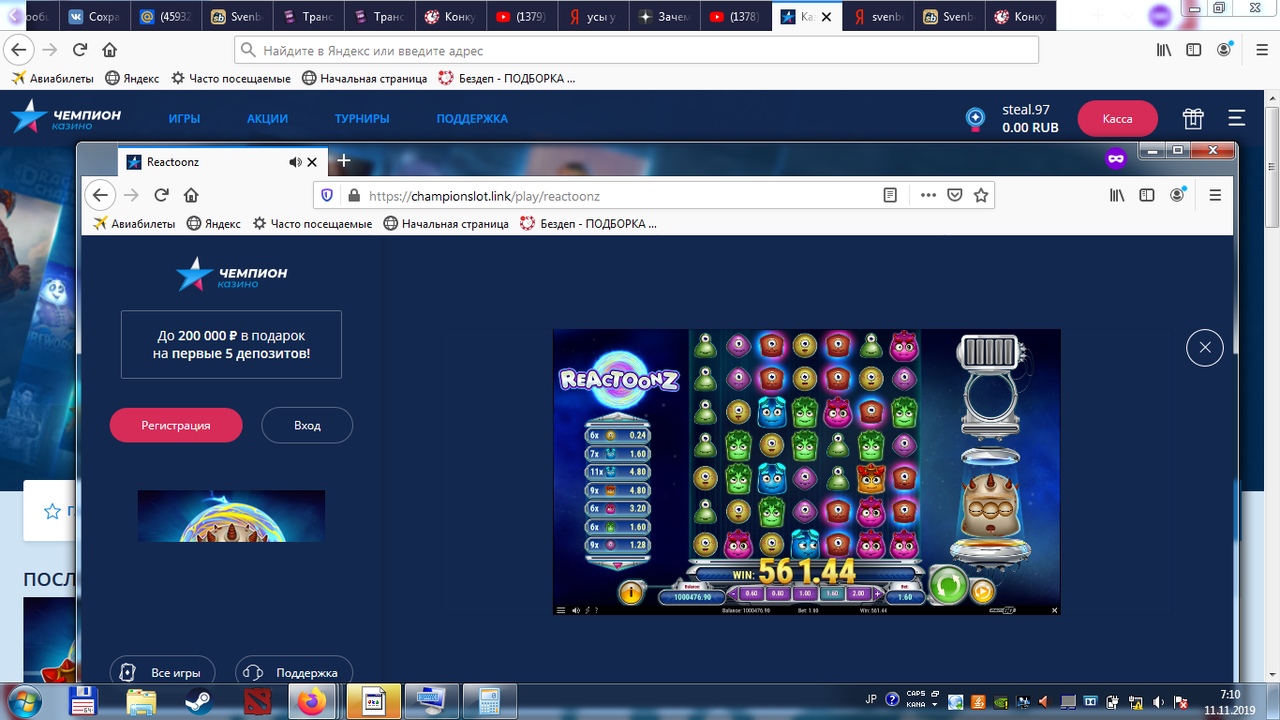This screenshot has height=720, width=1280.
Task: Select the 0.60 bet value
Action: [x=751, y=594]
